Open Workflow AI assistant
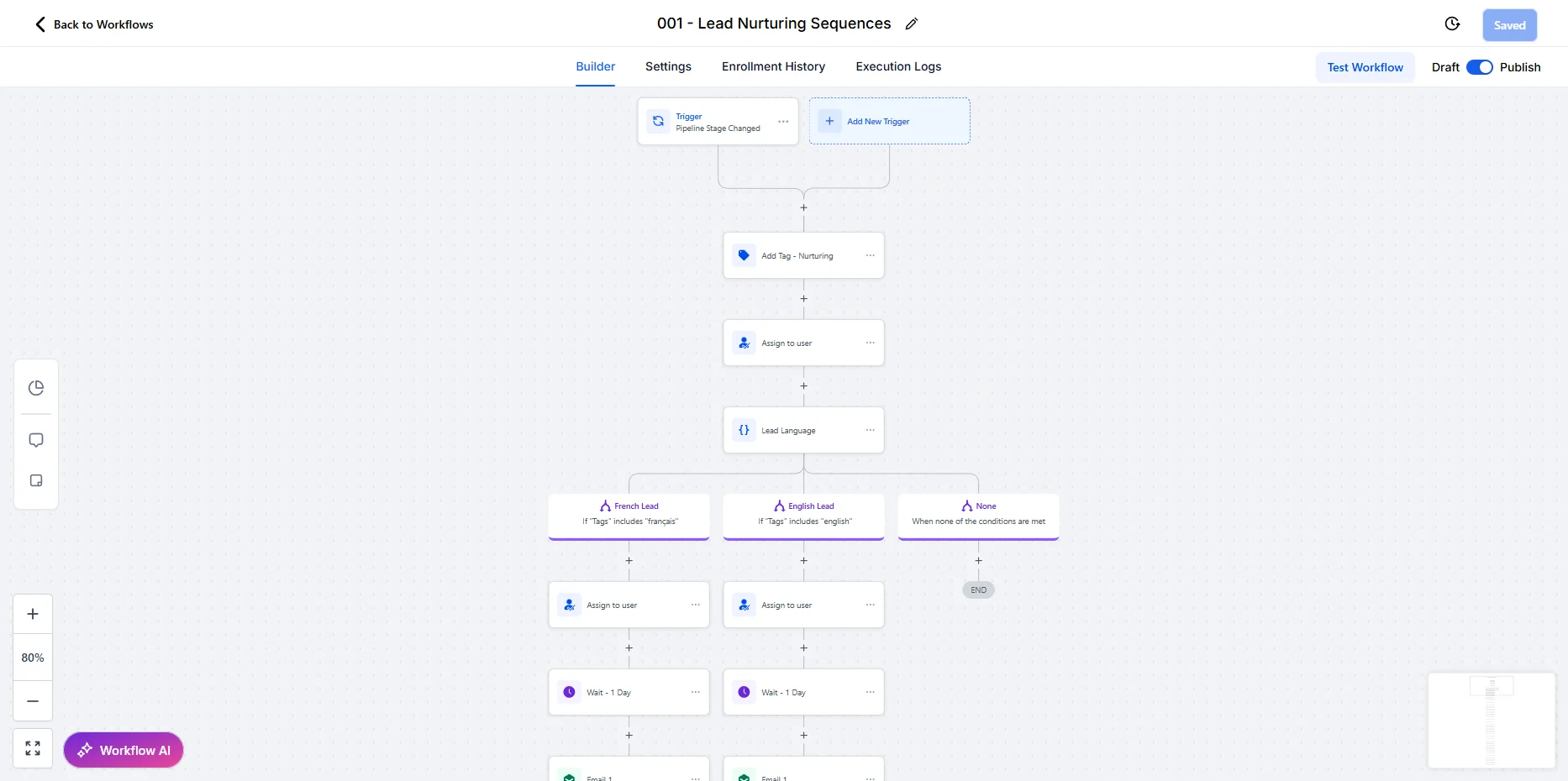This screenshot has width=1568, height=781. coord(124,750)
